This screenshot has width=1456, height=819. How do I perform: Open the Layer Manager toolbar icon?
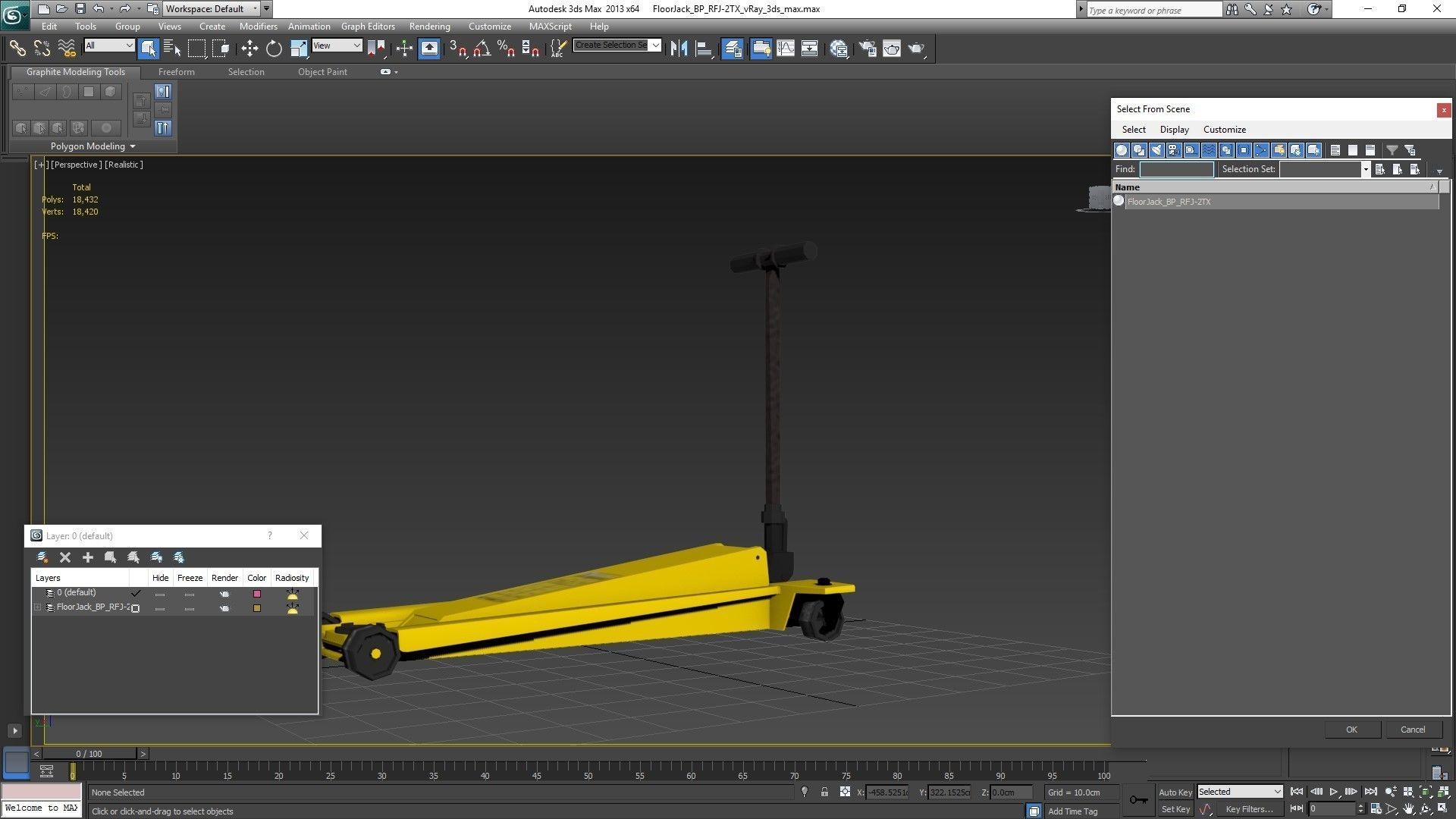pos(733,49)
